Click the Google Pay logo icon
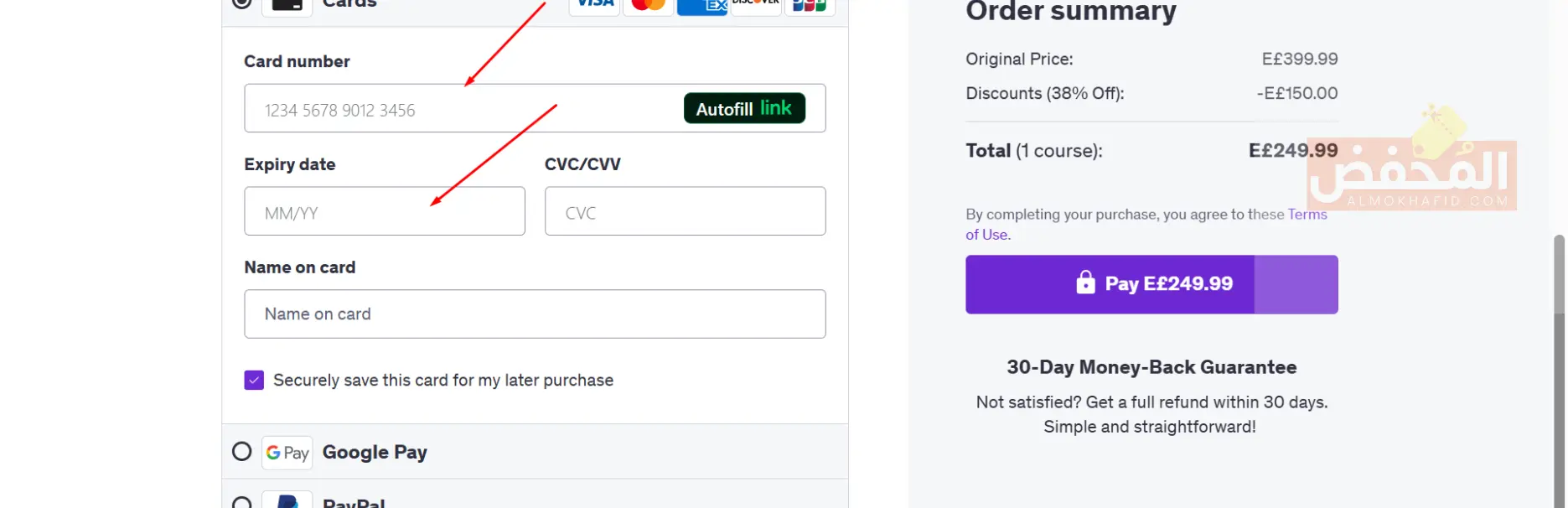 click(x=287, y=453)
